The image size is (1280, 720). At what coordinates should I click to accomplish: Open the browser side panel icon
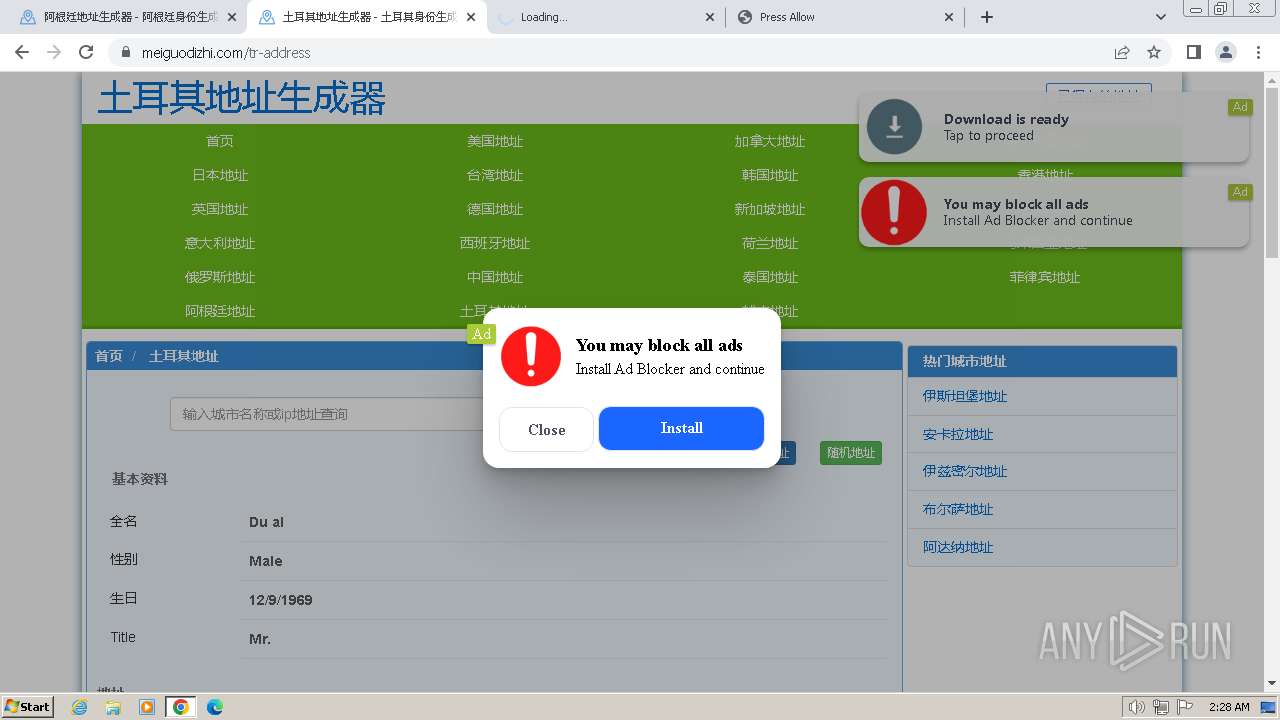1193,52
